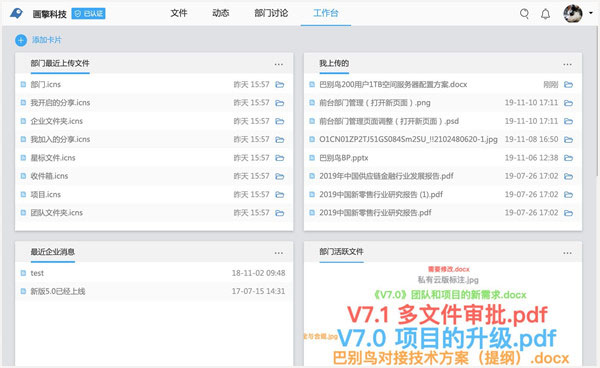Open message 新版5.0已经上线
This screenshot has width=600, height=368.
pyautogui.click(x=58, y=291)
